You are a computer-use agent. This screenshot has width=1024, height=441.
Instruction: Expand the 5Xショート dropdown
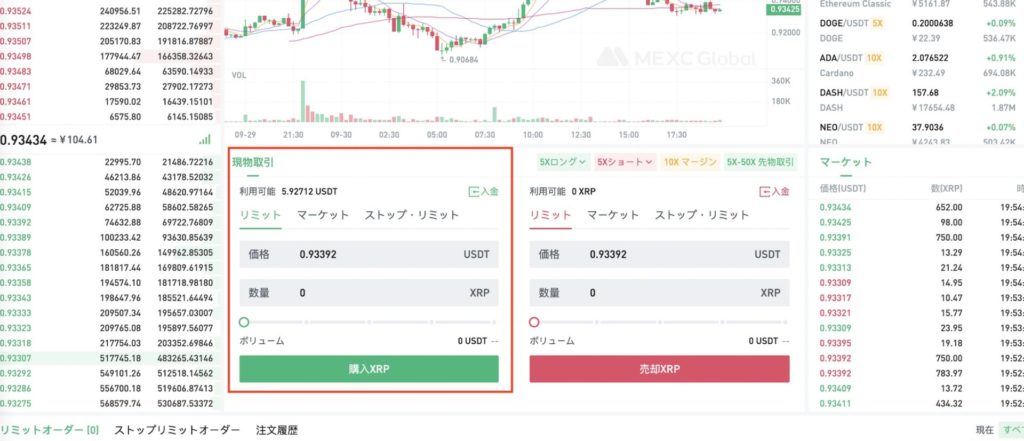624,161
